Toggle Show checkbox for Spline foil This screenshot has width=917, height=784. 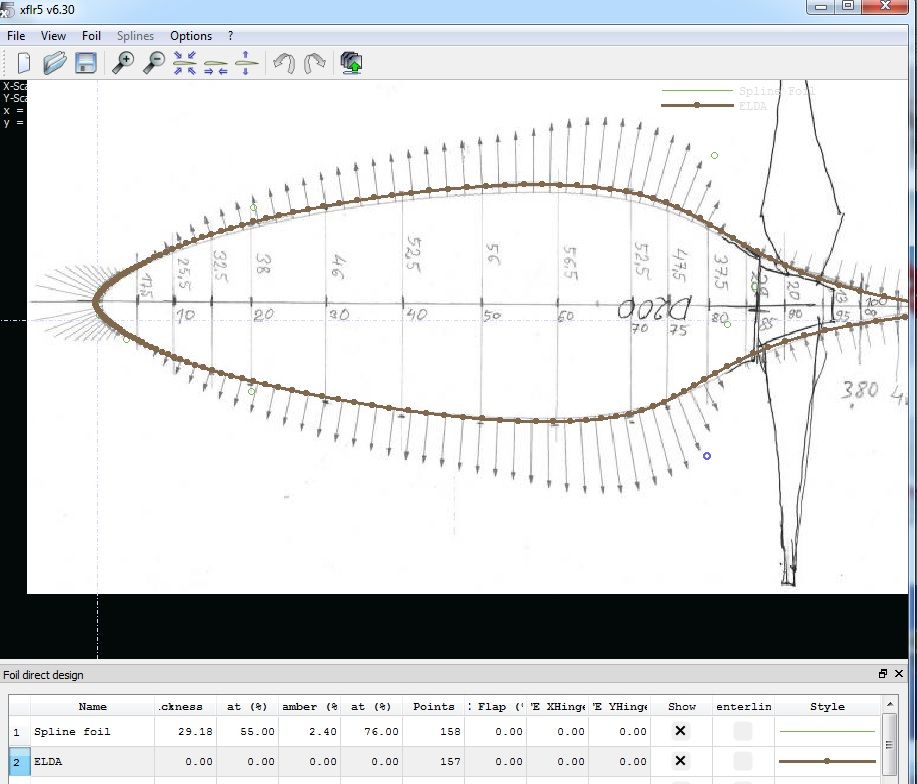click(681, 731)
